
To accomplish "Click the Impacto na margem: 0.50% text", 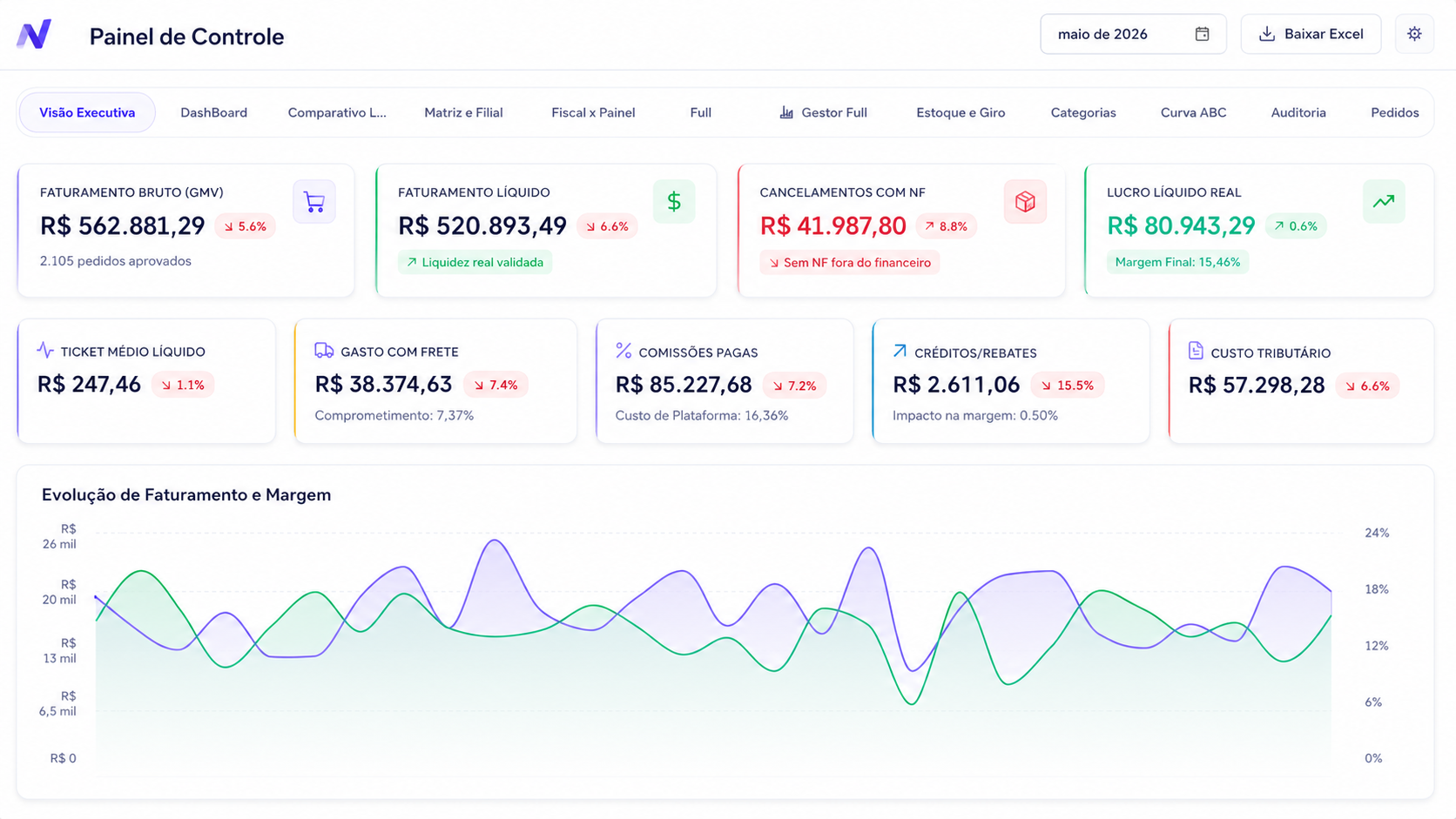I will (x=975, y=416).
